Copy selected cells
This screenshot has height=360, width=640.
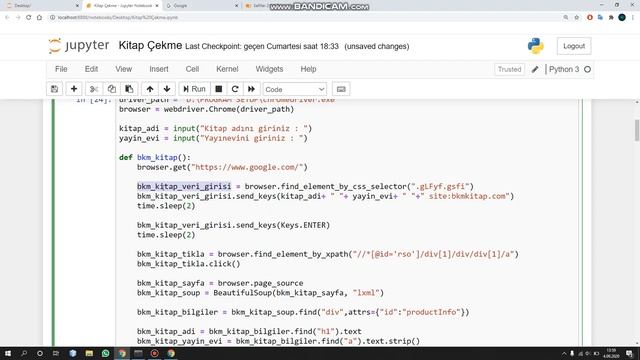(x=111, y=89)
